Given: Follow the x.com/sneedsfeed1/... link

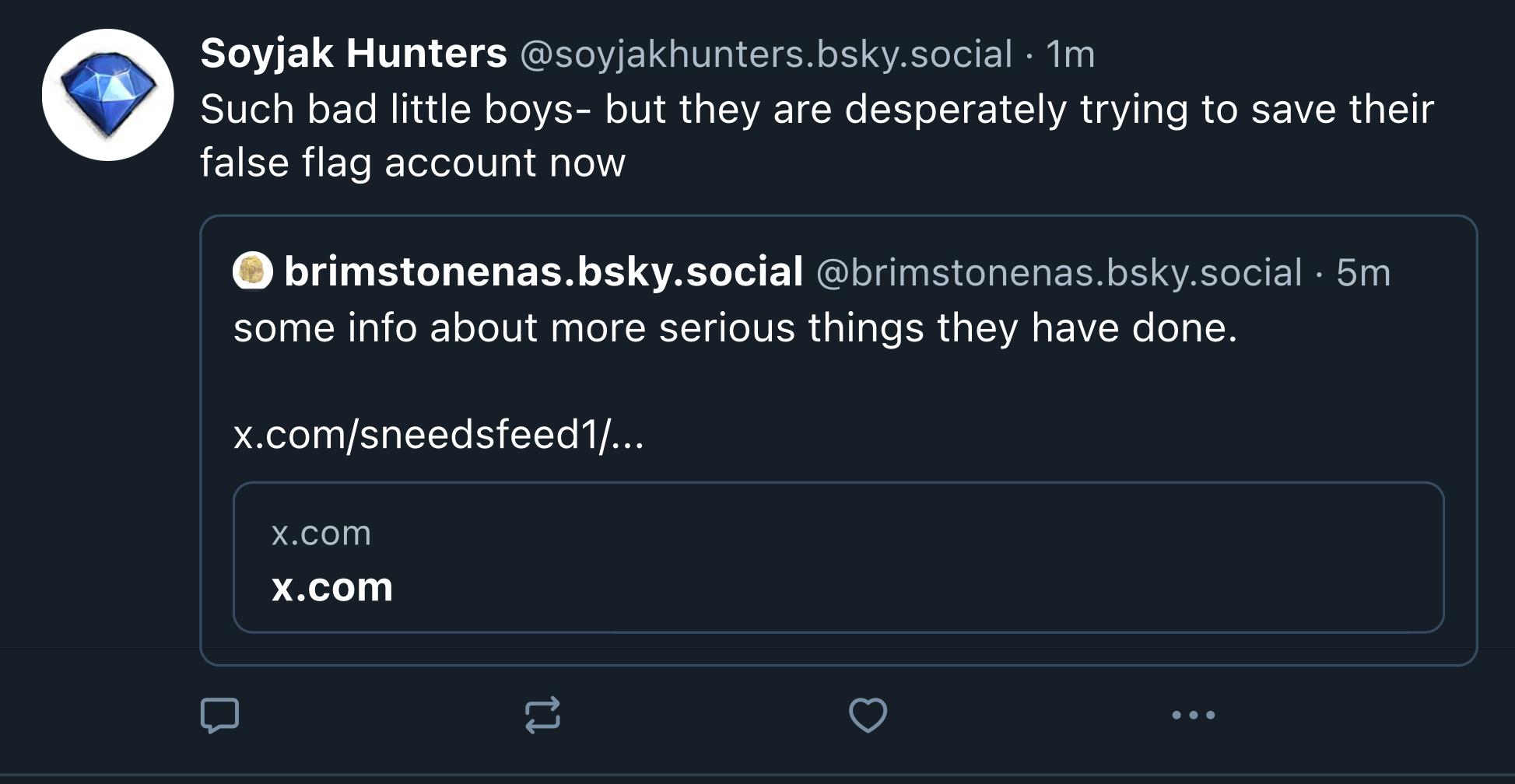Looking at the screenshot, I should 438,434.
